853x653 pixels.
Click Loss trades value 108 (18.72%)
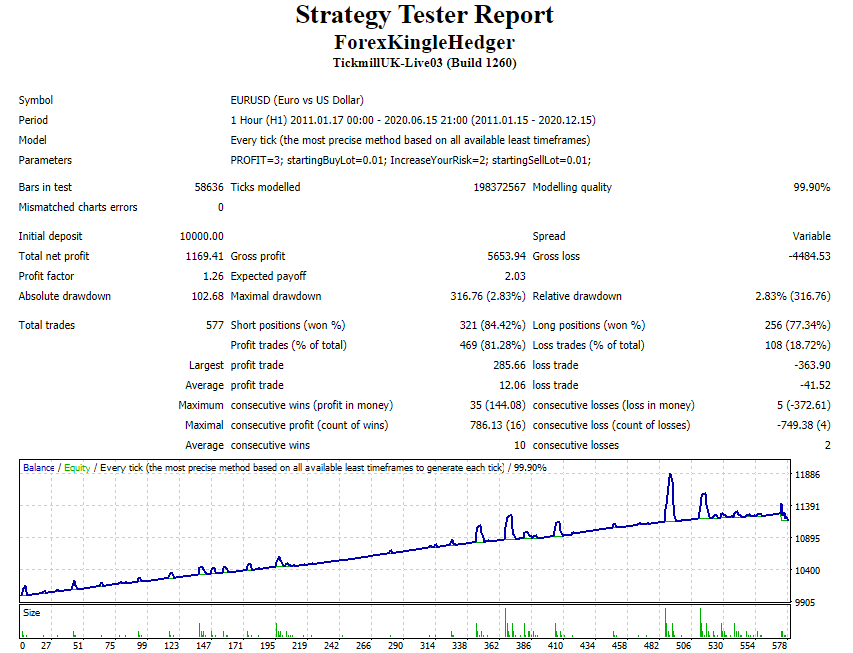798,346
